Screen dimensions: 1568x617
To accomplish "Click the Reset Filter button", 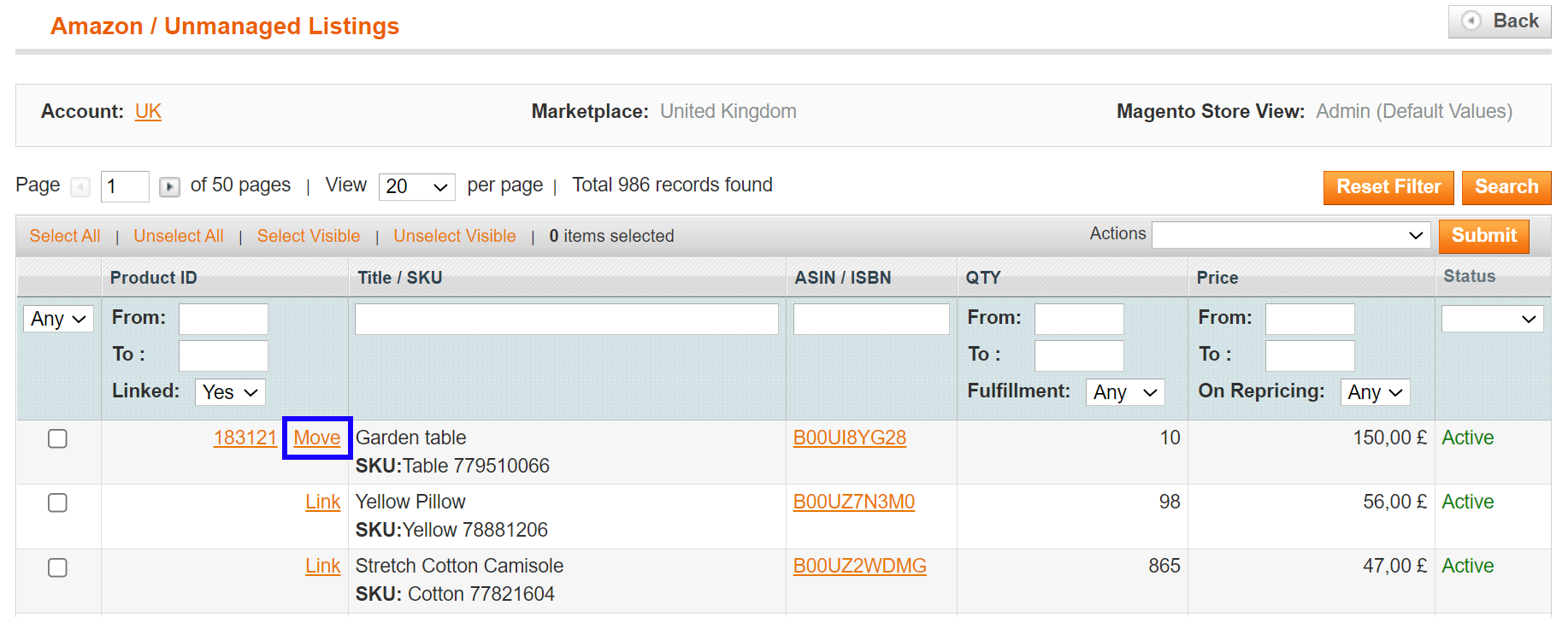I will coord(1388,187).
